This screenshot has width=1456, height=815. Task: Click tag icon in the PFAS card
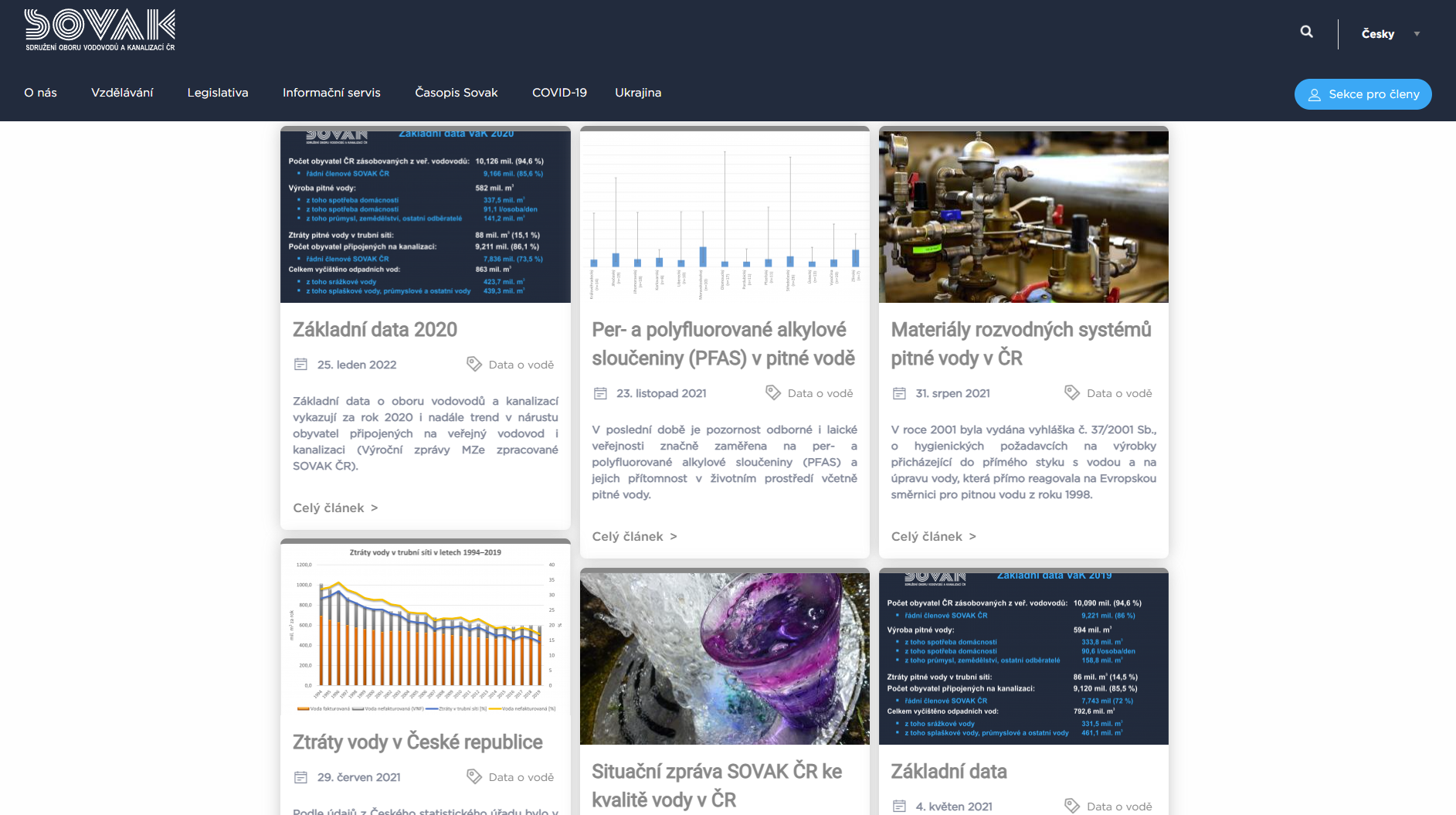773,392
